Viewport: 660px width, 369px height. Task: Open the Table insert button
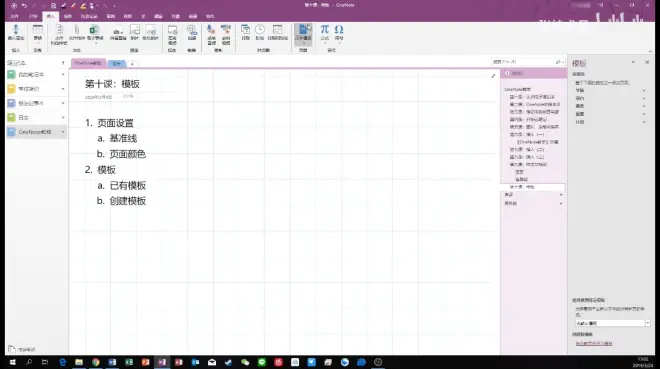pos(37,32)
